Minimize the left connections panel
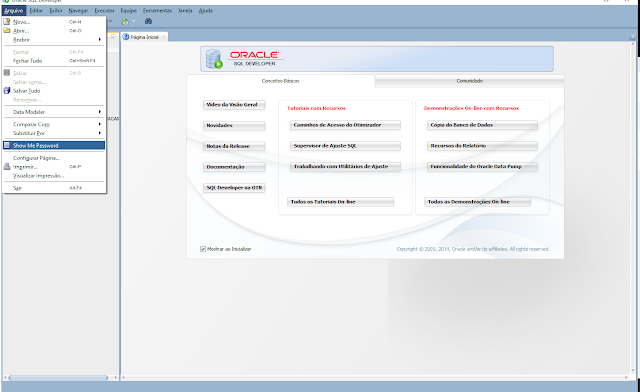The height and width of the screenshot is (392, 640). pos(113,37)
